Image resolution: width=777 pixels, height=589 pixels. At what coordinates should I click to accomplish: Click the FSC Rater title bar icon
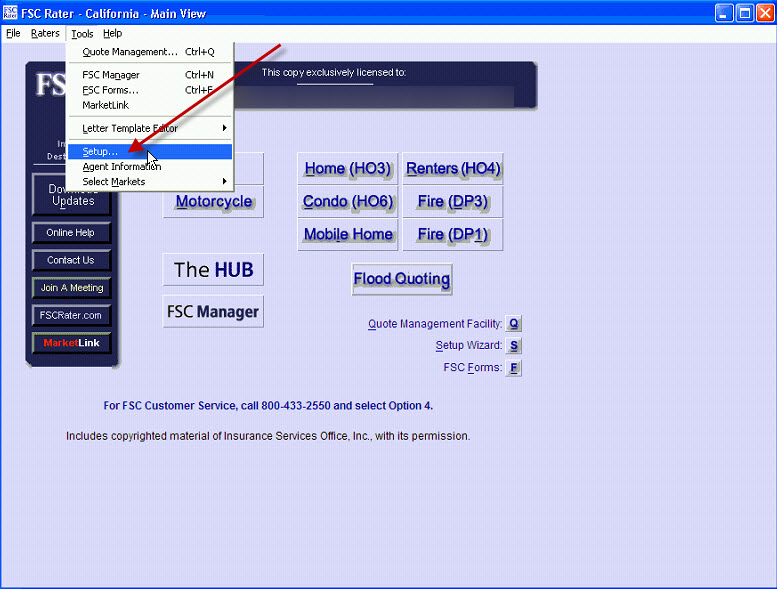tap(10, 12)
